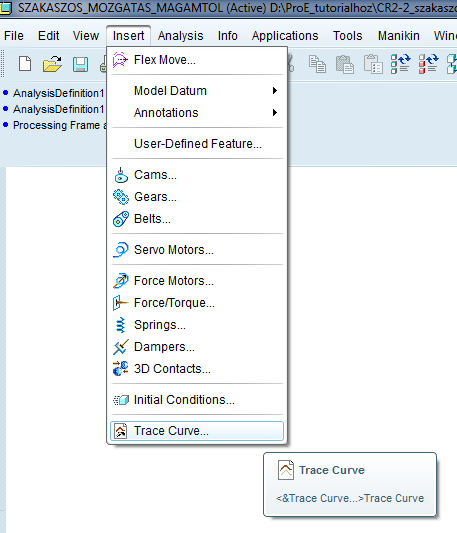Open the Applications menu
Screen dimensions: 457x533
pos(285,36)
